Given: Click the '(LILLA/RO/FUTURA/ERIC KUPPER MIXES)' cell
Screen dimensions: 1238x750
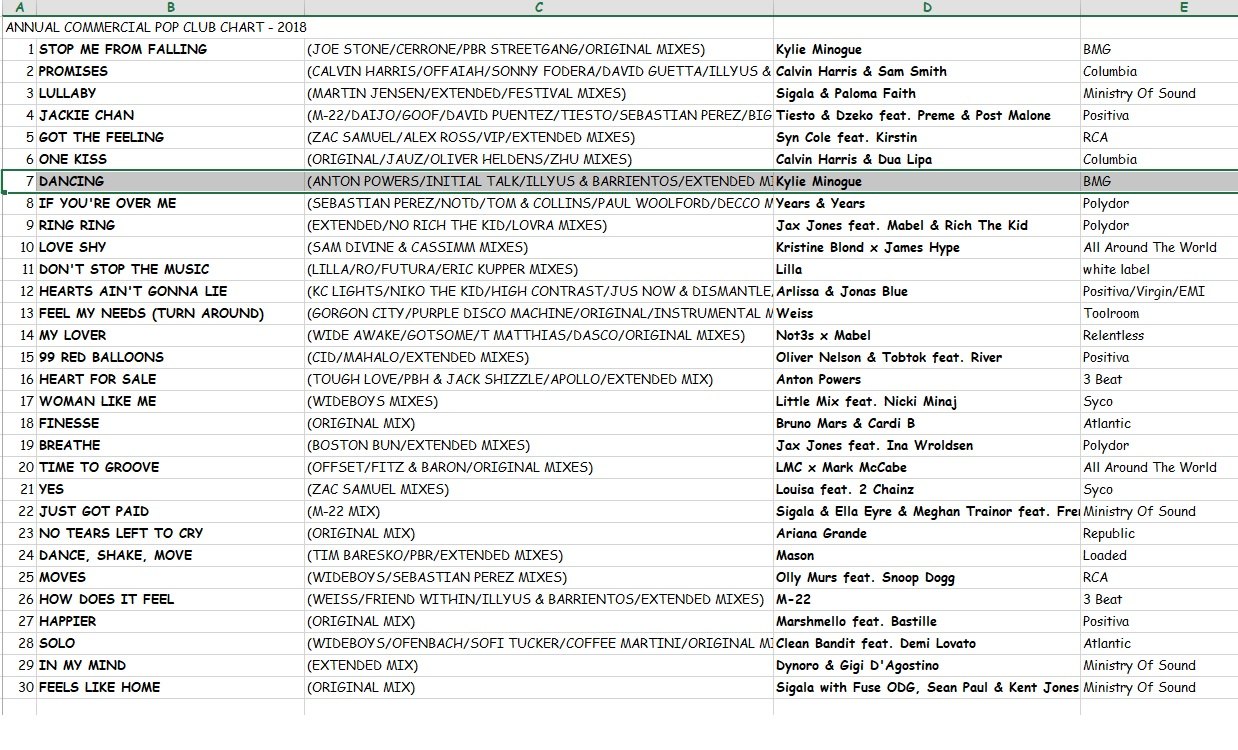Looking at the screenshot, I should tap(539, 269).
